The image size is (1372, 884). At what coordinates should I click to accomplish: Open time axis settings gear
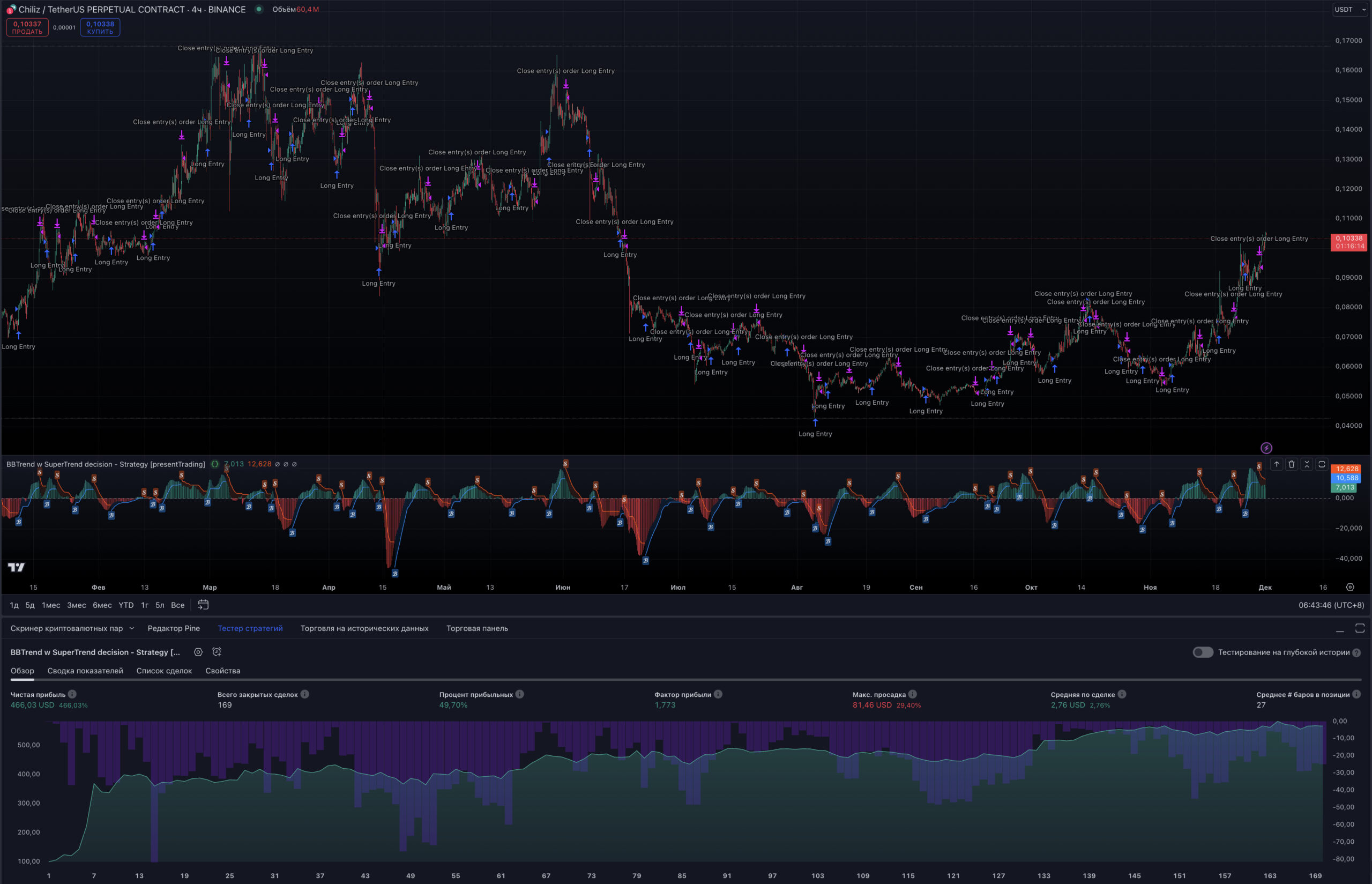1349,586
